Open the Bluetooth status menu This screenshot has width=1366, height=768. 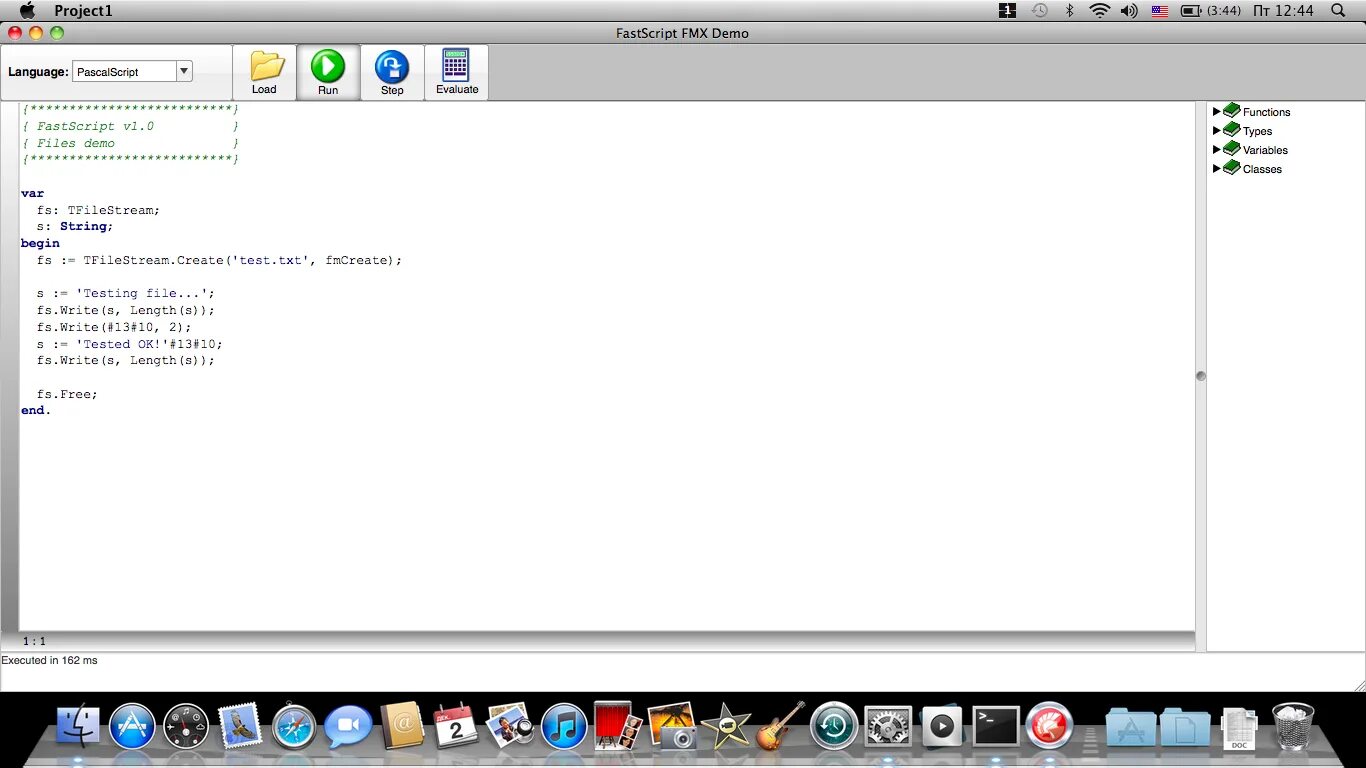[1069, 10]
